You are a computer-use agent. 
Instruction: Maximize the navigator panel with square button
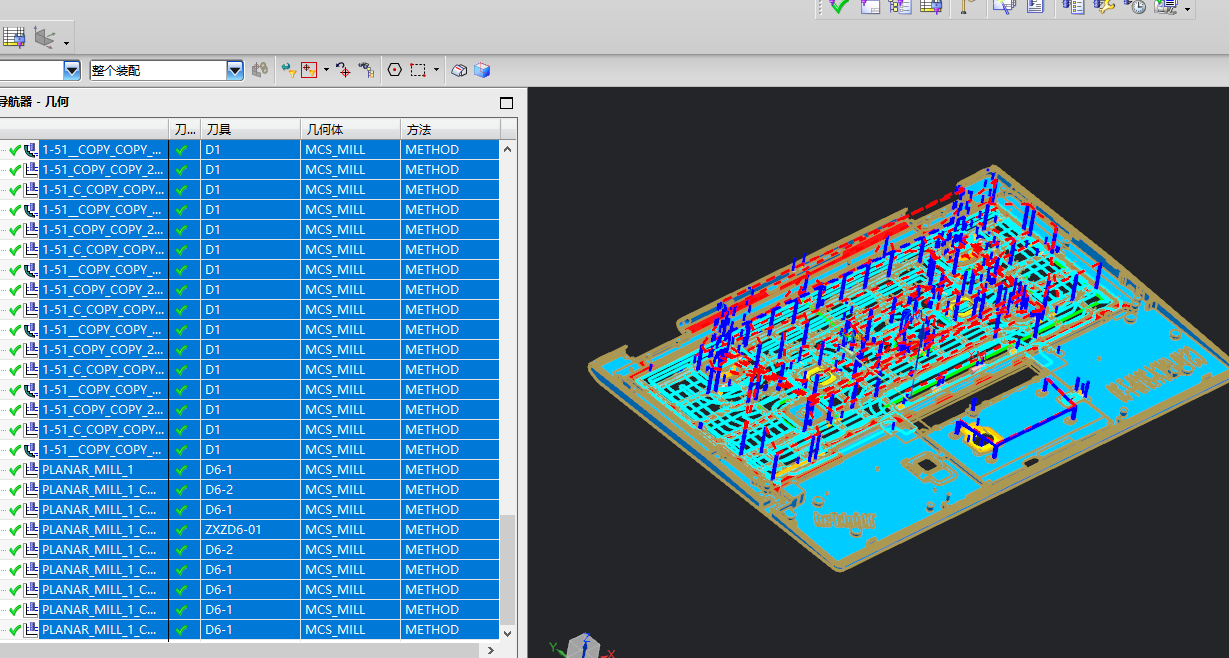[506, 103]
